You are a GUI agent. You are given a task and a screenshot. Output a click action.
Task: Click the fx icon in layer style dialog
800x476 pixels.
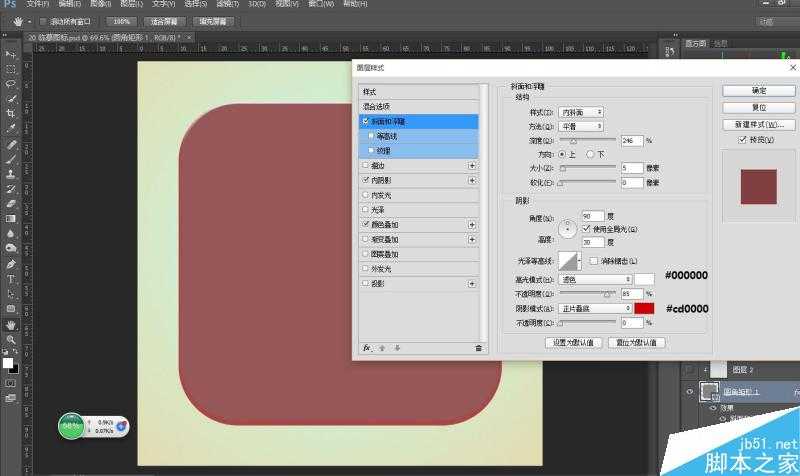367,347
